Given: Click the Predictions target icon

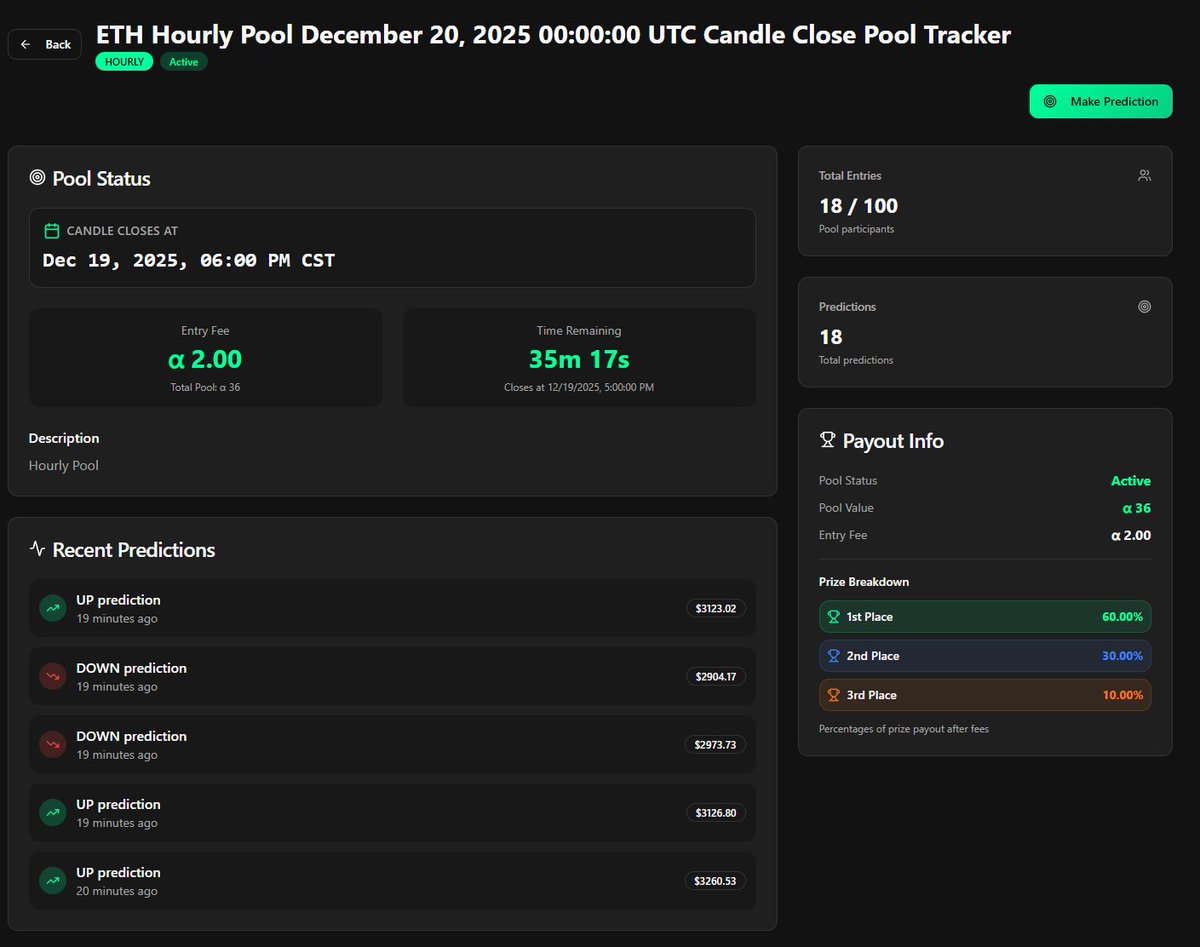Looking at the screenshot, I should point(1145,306).
